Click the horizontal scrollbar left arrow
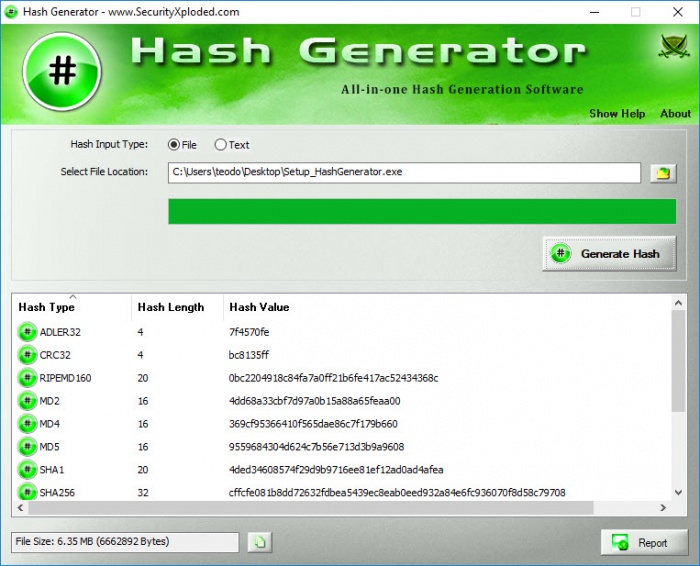Viewport: 700px width, 566px height. pyautogui.click(x=20, y=508)
